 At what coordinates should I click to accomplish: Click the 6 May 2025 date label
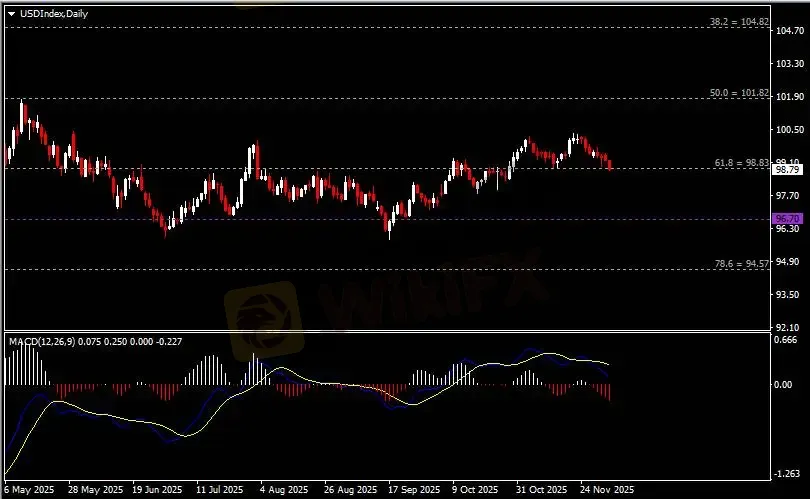29,490
